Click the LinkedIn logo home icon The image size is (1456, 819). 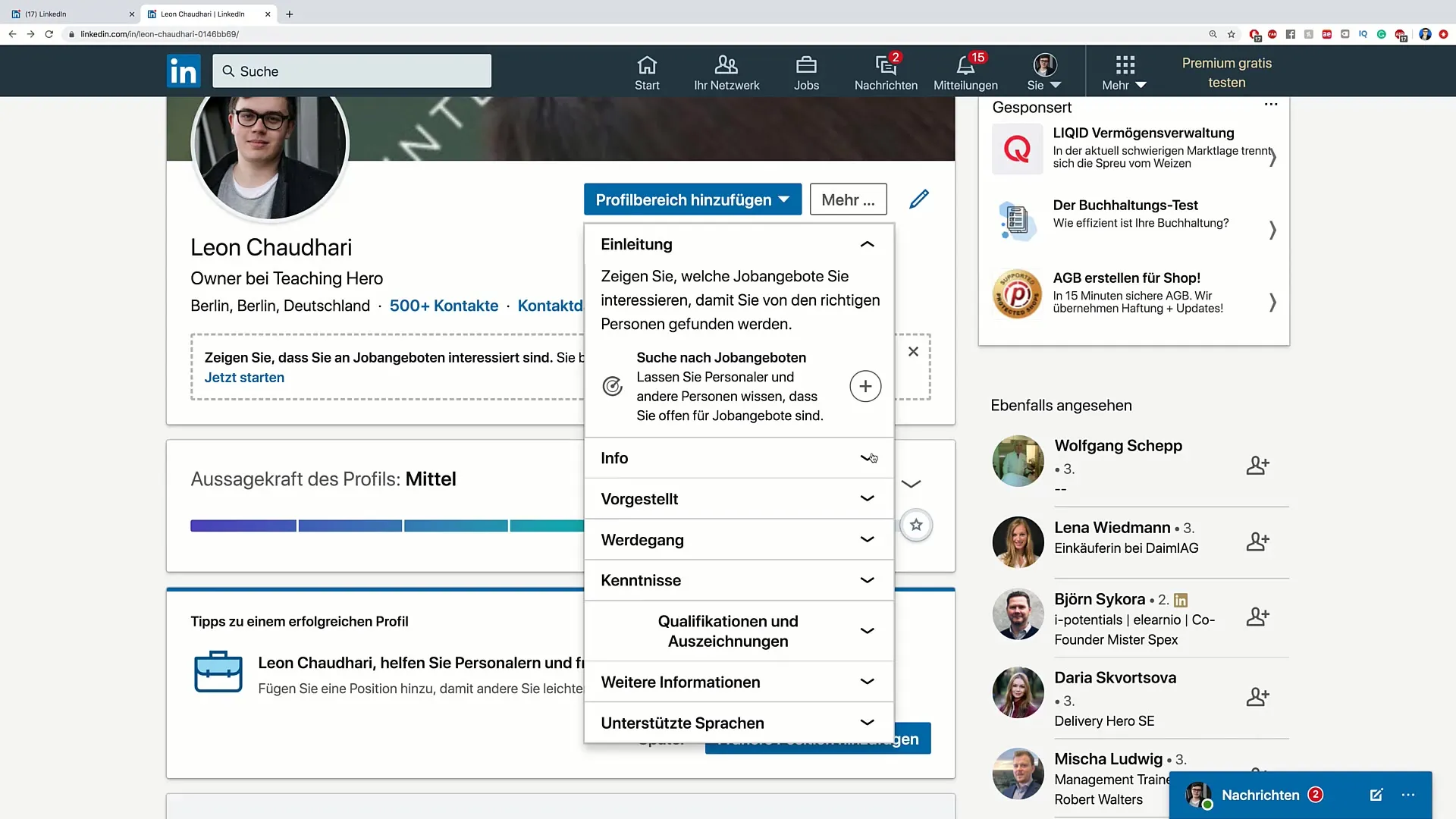184,71
